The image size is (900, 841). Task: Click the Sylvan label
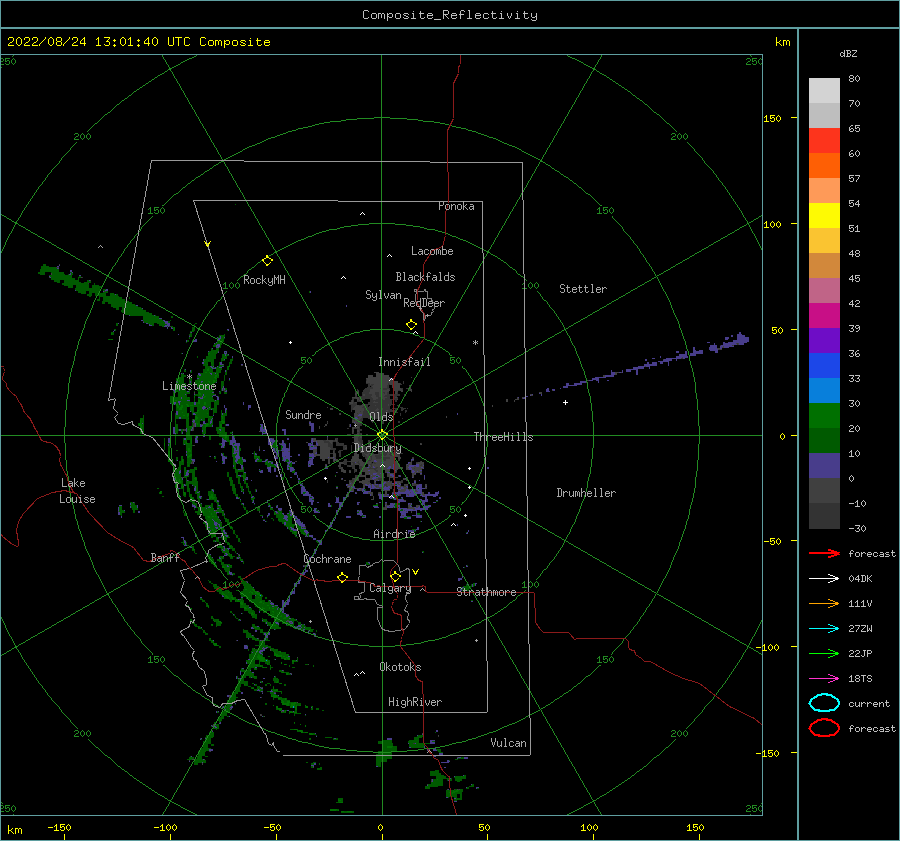pos(383,295)
